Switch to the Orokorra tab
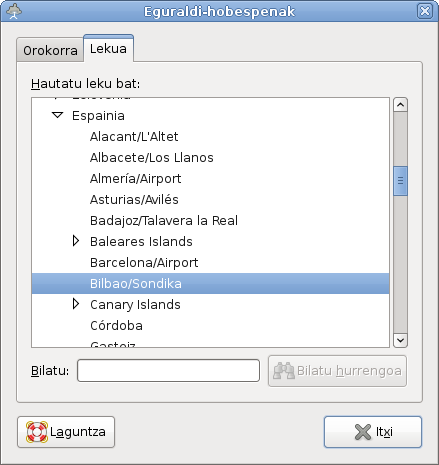 [50, 50]
